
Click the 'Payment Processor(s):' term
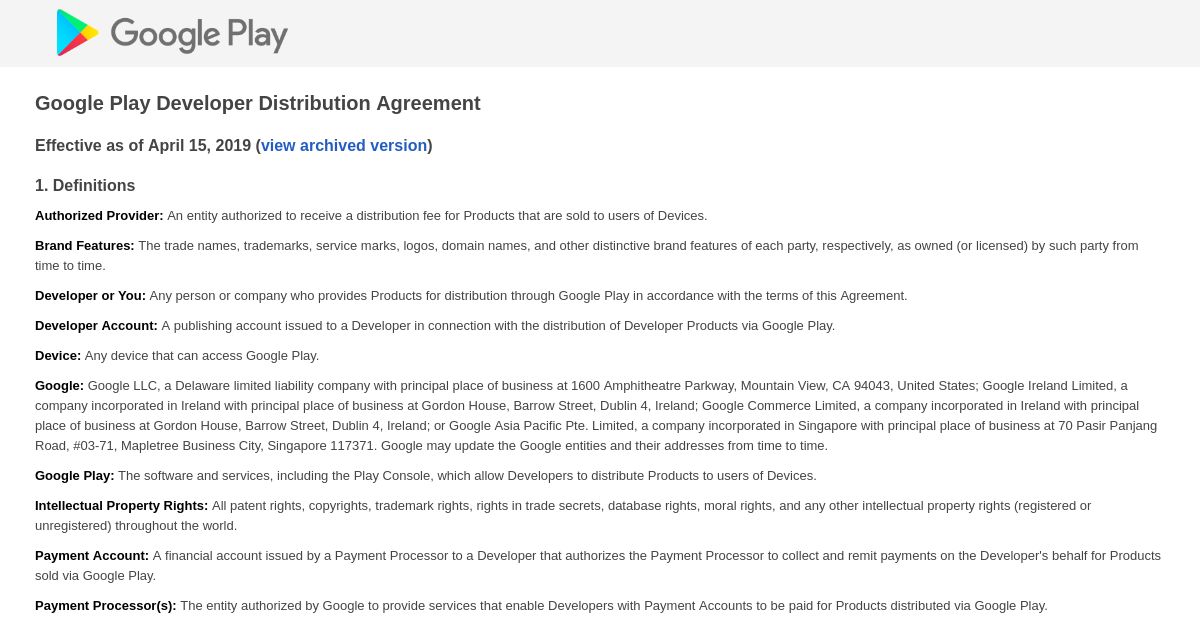pyautogui.click(x=106, y=606)
